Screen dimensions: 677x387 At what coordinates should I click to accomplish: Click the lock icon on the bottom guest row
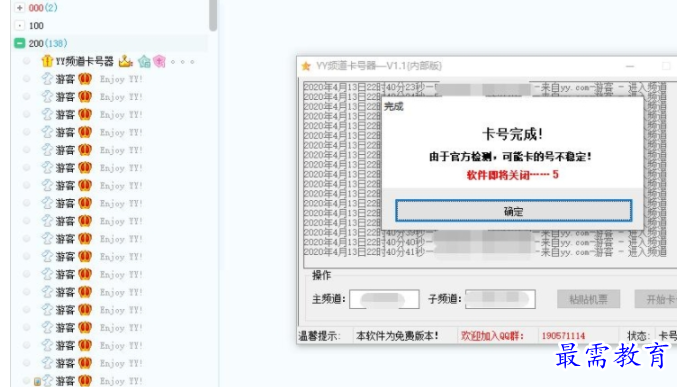tap(38, 381)
